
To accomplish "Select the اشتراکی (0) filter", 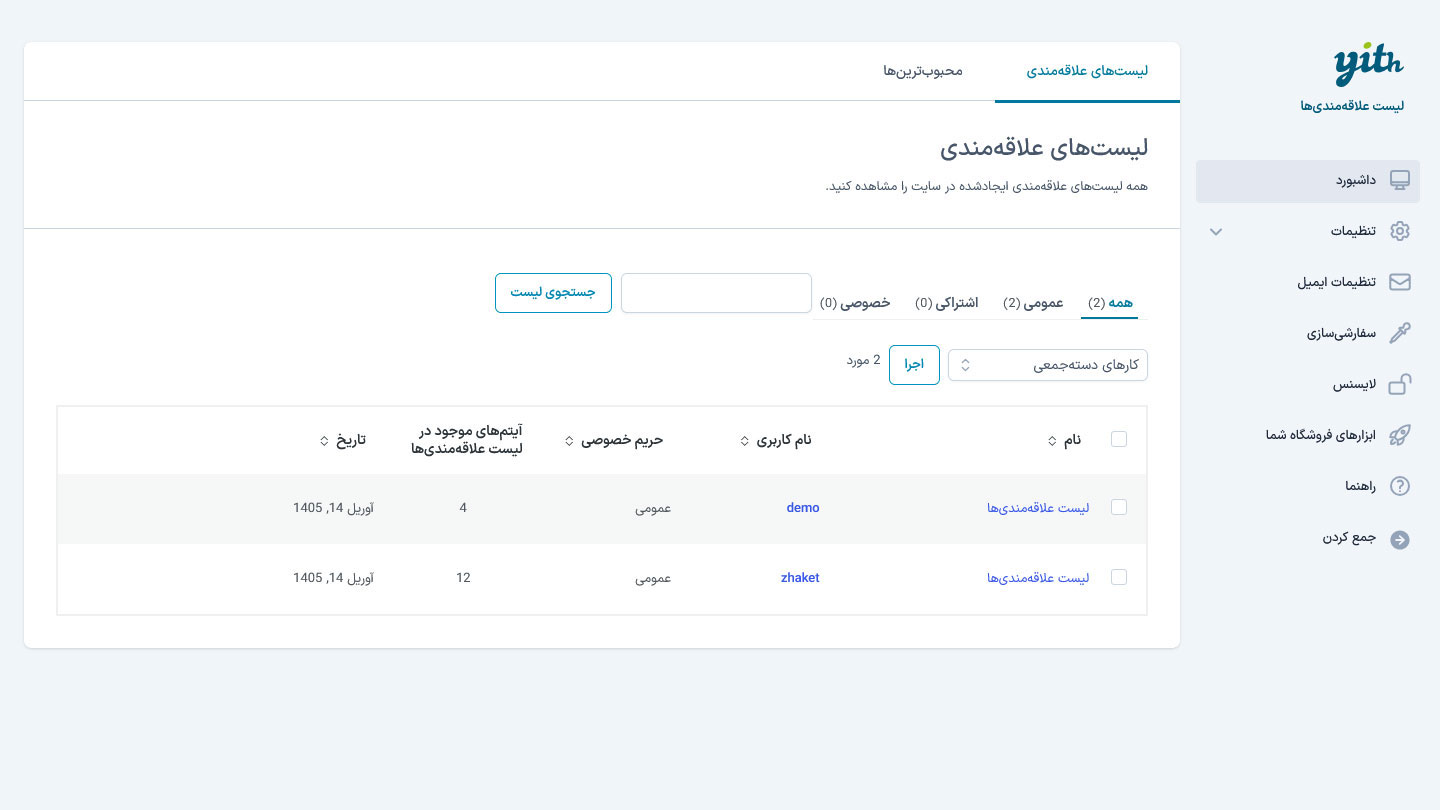I will 947,303.
